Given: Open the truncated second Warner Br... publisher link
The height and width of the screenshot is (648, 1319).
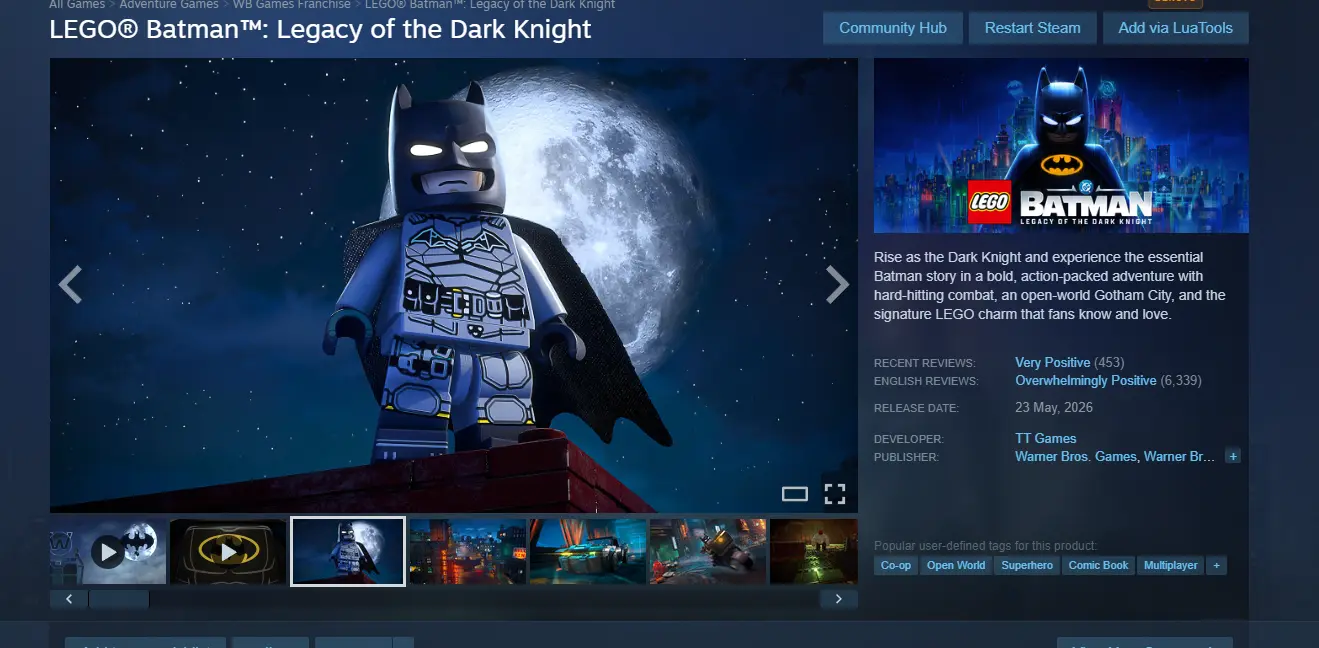Looking at the screenshot, I should [x=1180, y=457].
